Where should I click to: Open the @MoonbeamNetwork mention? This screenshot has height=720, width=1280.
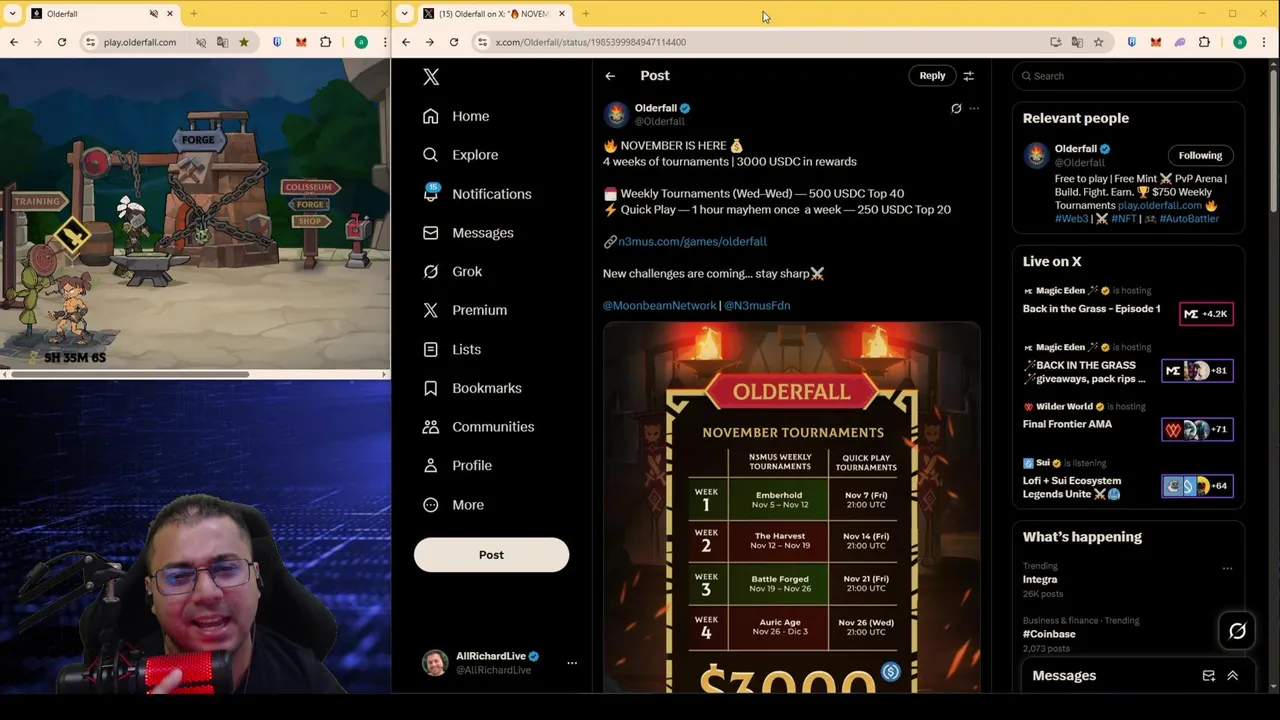click(660, 305)
